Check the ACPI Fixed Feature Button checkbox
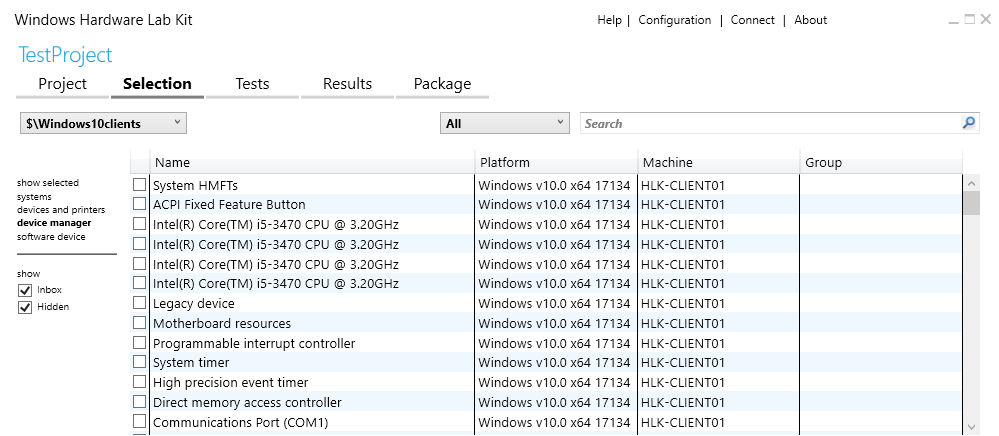999x436 pixels. pyautogui.click(x=140, y=204)
